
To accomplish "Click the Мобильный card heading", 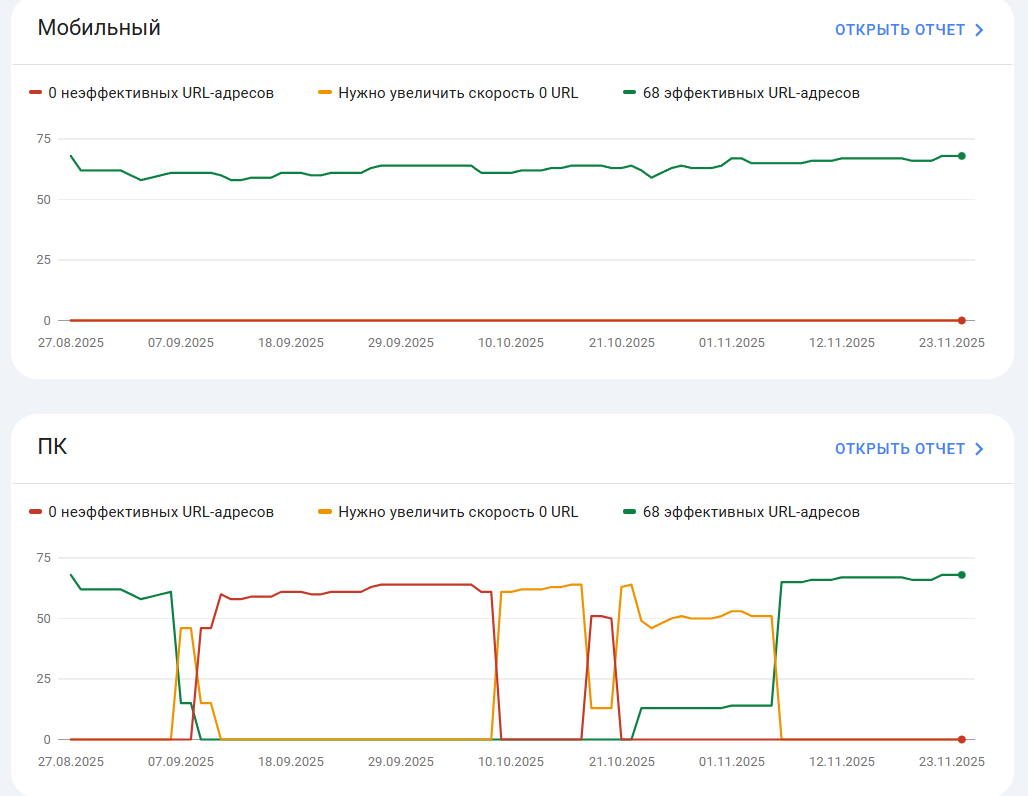I will (x=99, y=28).
